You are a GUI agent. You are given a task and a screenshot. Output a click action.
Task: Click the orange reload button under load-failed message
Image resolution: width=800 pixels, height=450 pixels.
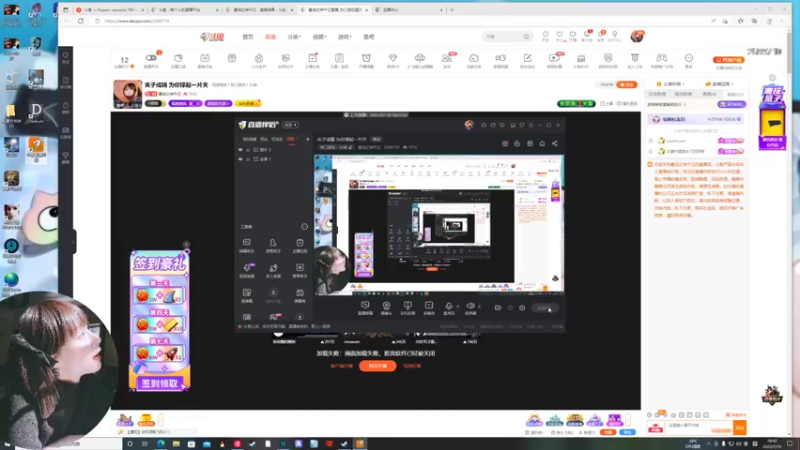tap(378, 366)
